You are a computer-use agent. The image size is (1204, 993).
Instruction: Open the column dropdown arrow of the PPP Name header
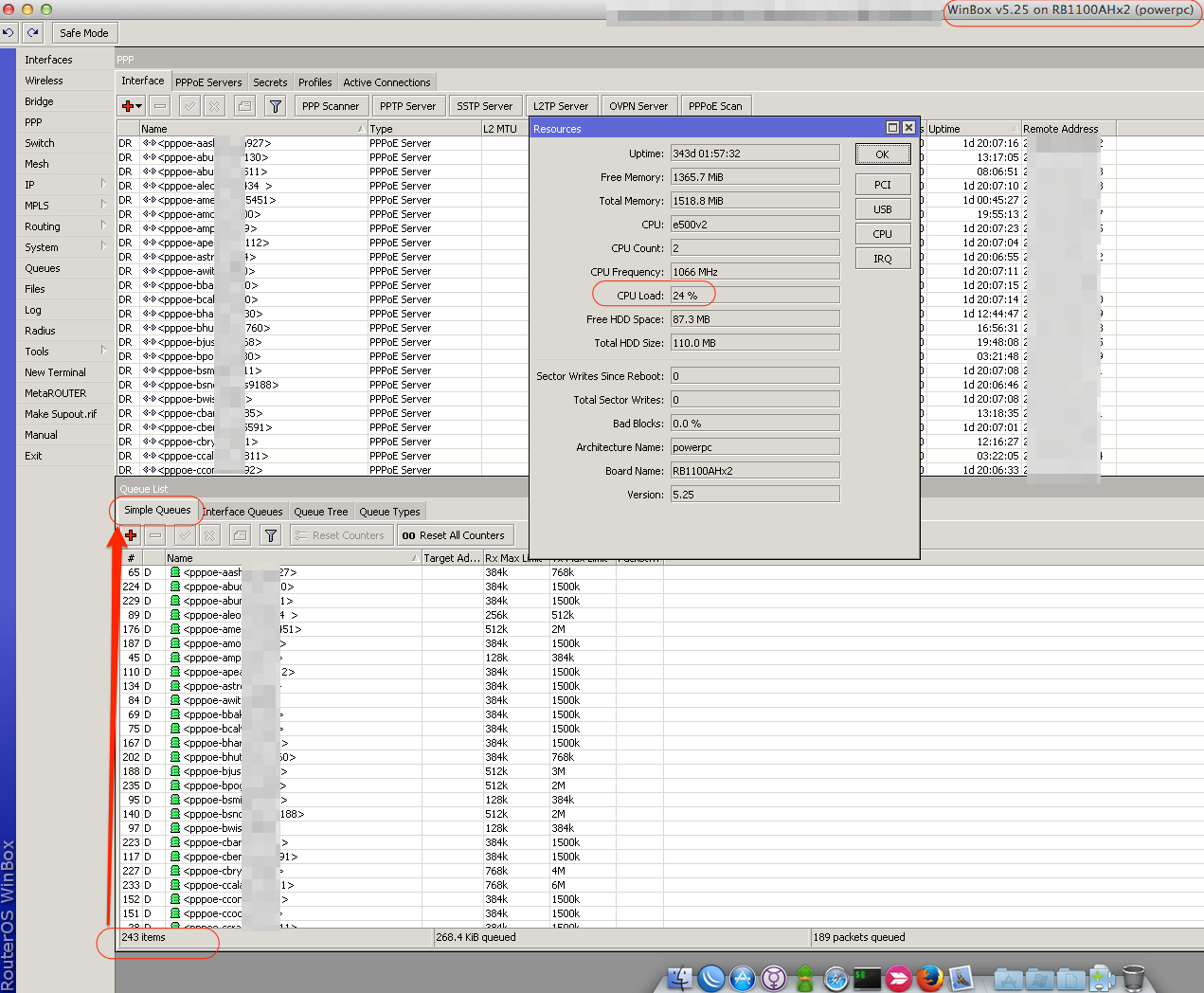click(x=360, y=129)
